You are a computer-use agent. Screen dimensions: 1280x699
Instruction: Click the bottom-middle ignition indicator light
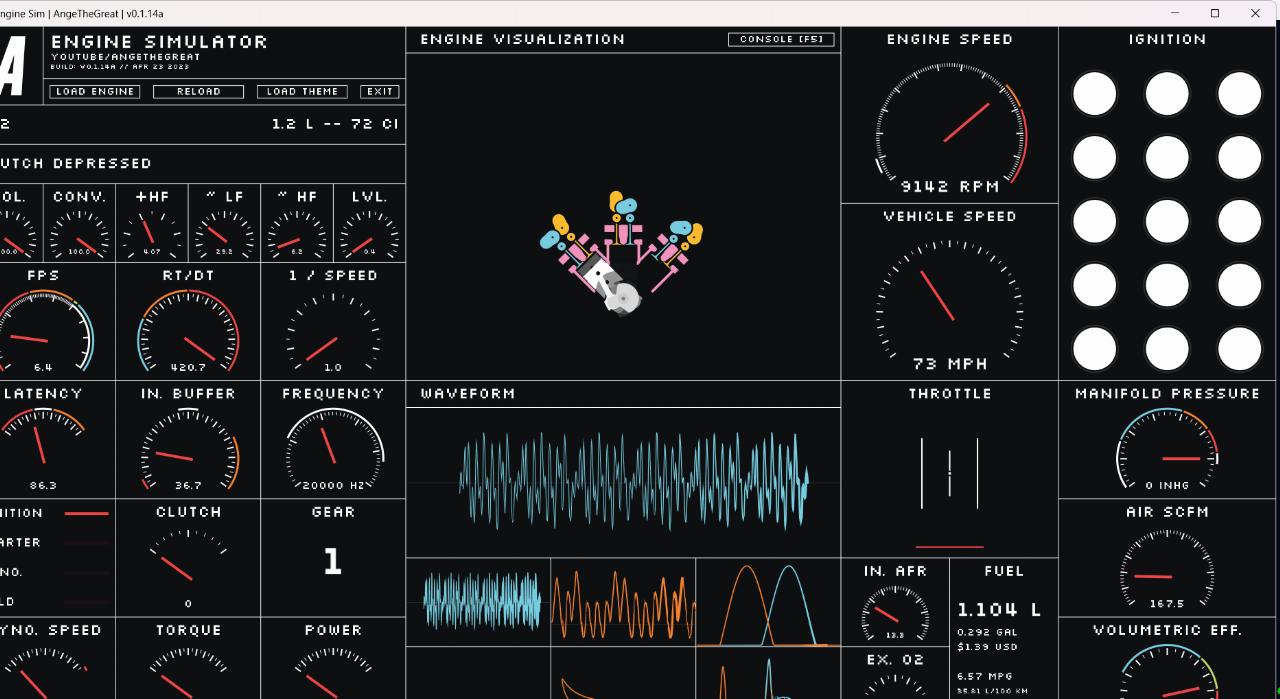(x=1167, y=350)
